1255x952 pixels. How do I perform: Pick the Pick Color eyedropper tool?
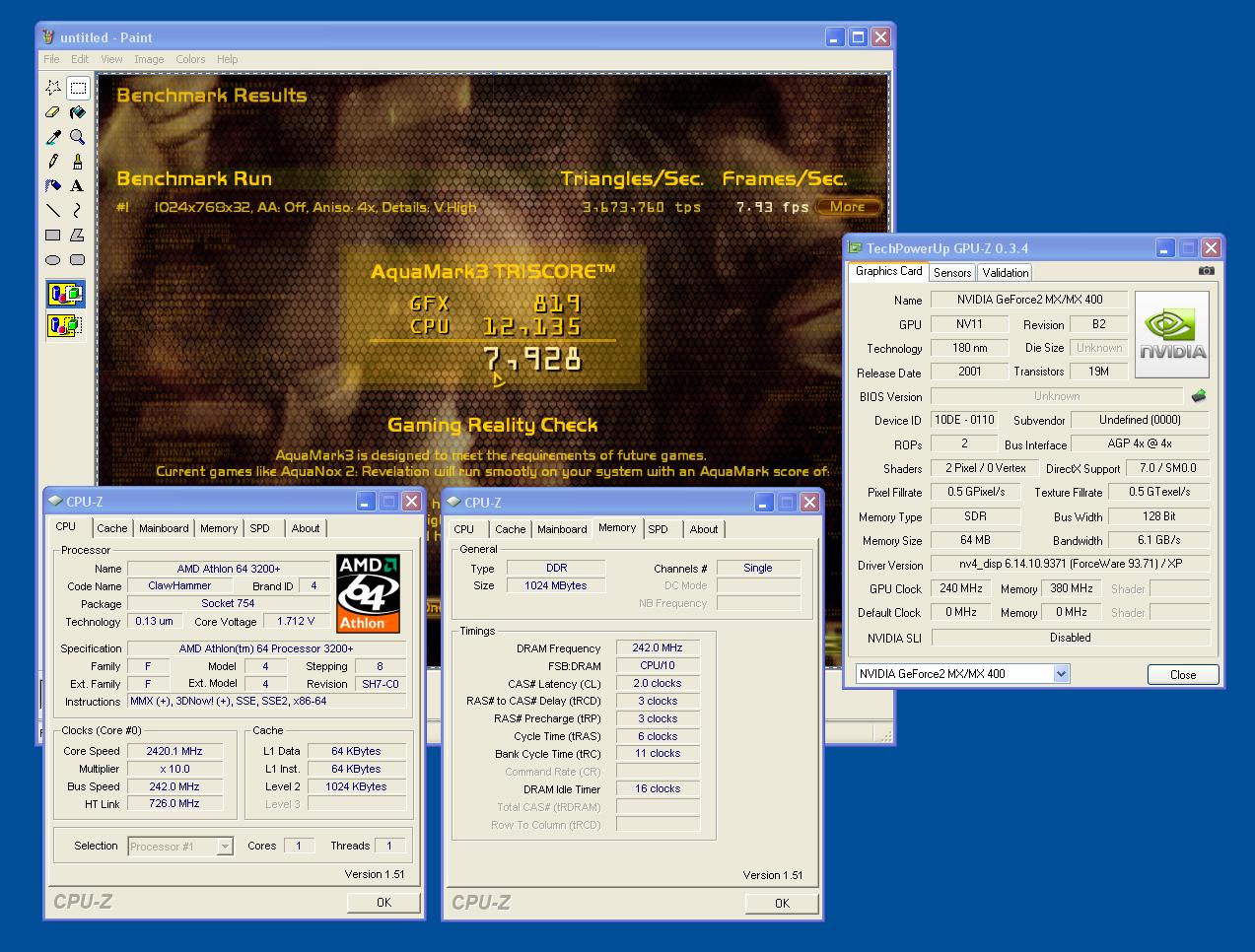point(53,137)
